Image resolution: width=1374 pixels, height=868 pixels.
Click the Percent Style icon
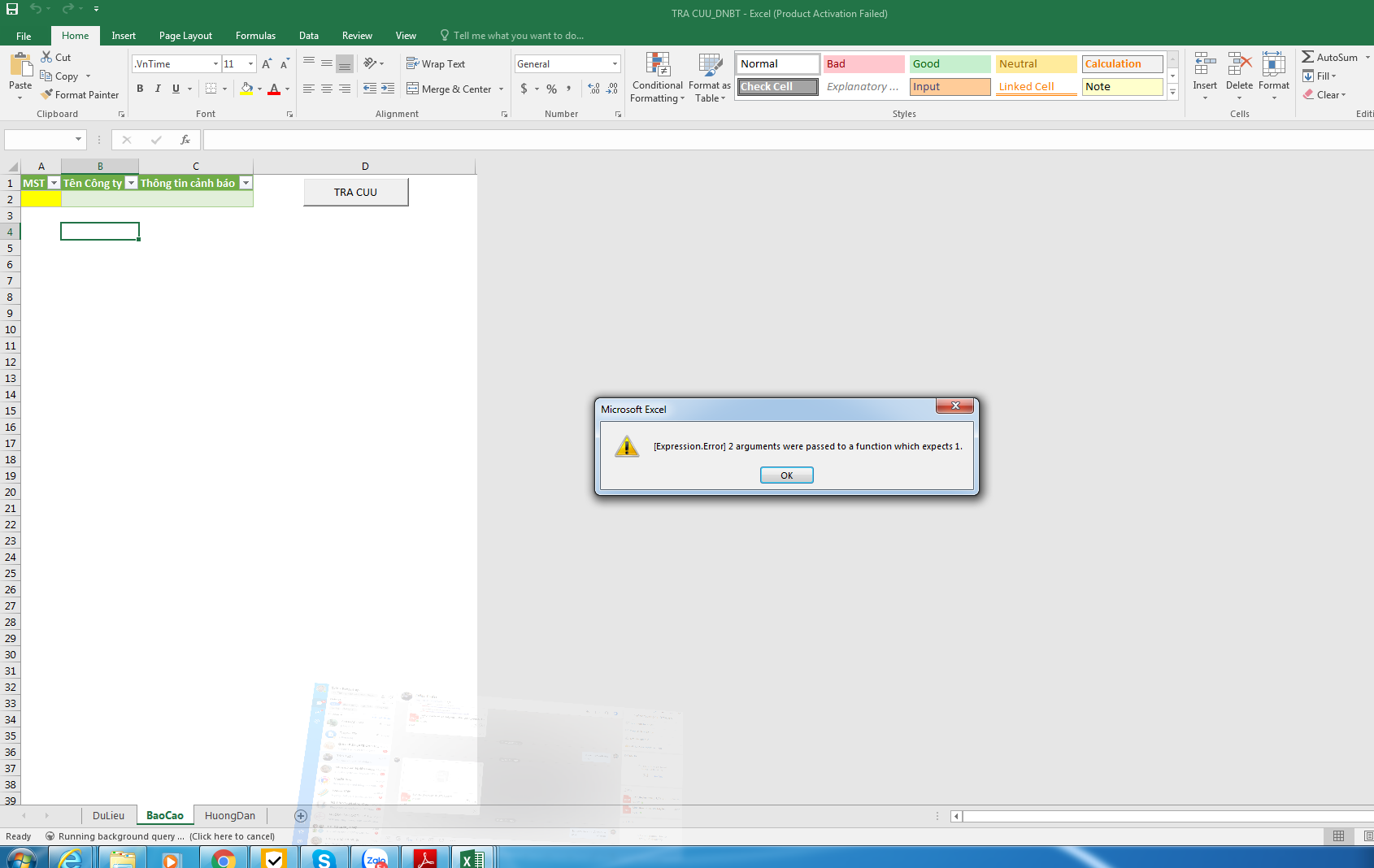coord(551,89)
